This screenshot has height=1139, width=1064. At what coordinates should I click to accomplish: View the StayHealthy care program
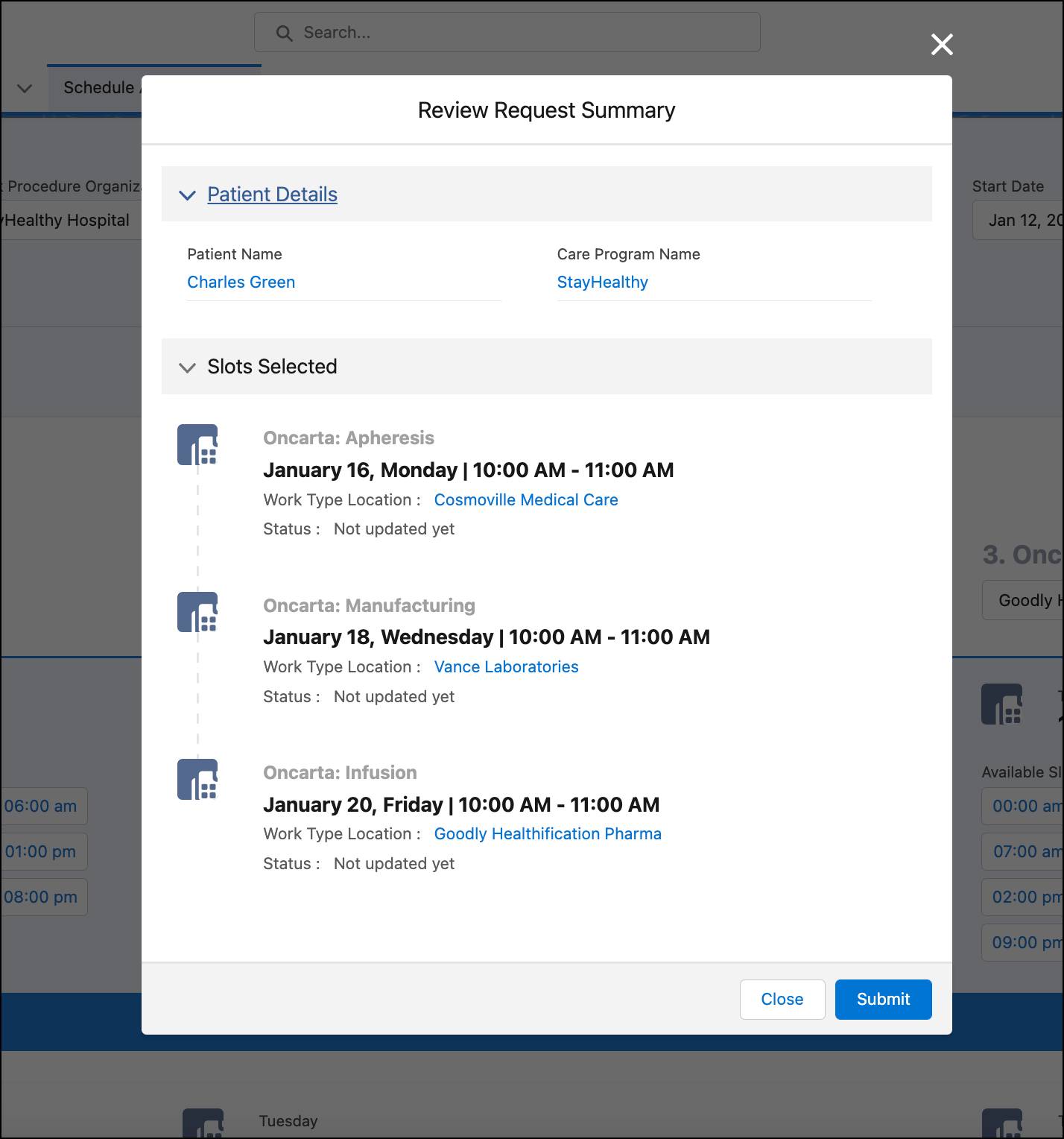[602, 282]
